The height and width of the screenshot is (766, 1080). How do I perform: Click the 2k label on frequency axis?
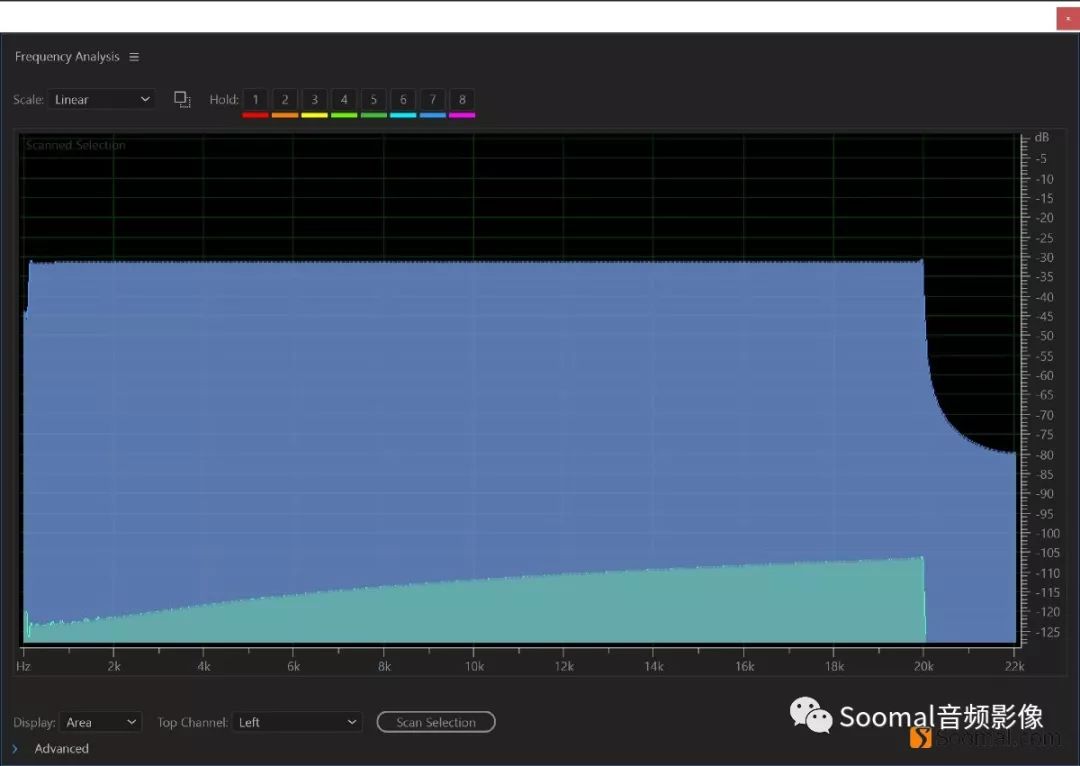pyautogui.click(x=114, y=666)
